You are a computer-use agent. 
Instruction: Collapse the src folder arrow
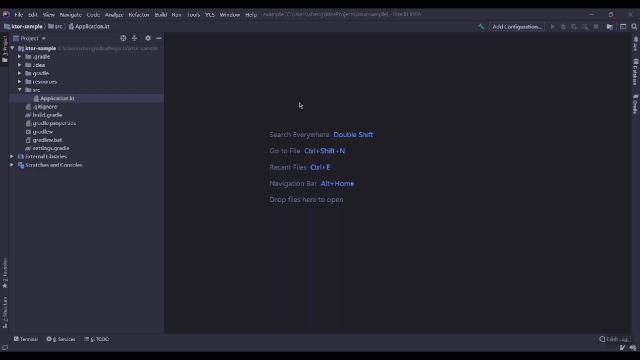[20, 90]
